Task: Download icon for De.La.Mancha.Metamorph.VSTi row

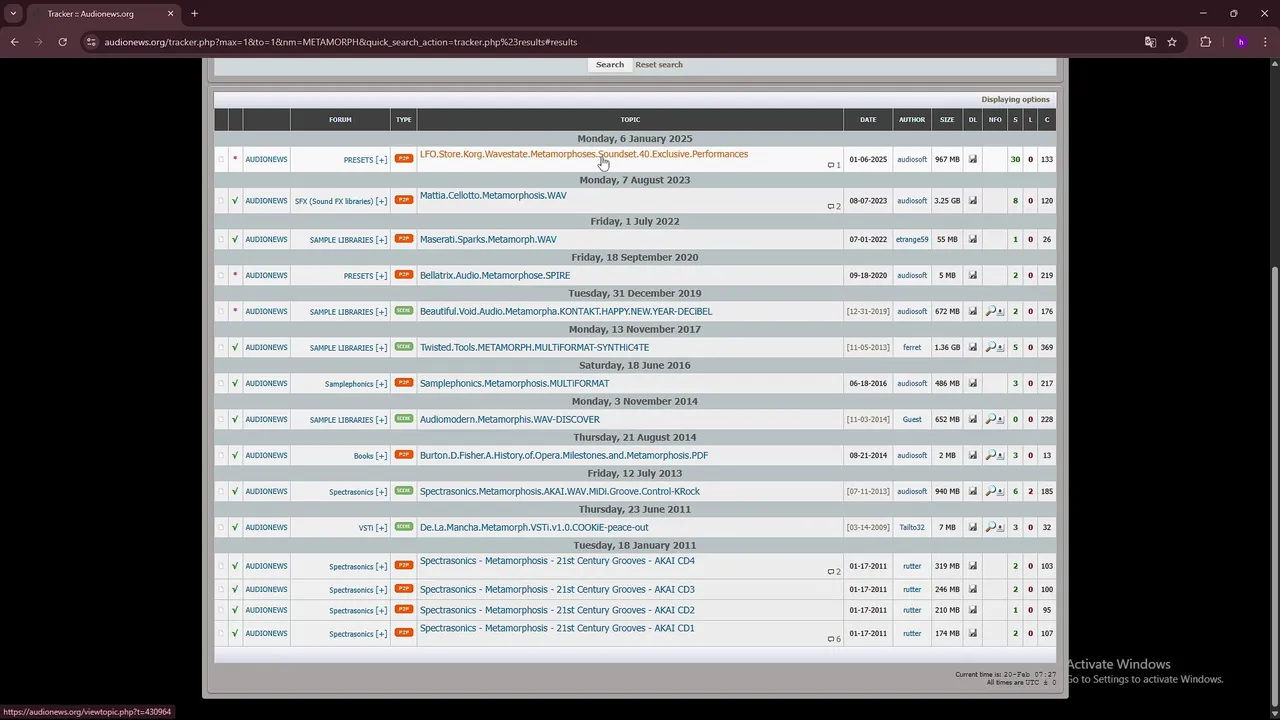Action: click(x=972, y=527)
